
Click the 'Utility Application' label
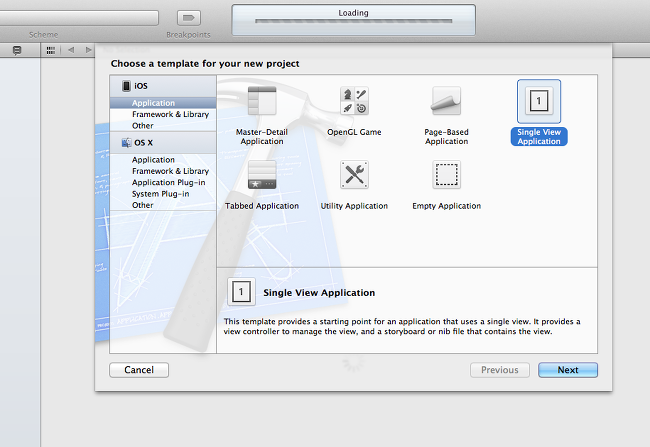pos(354,206)
